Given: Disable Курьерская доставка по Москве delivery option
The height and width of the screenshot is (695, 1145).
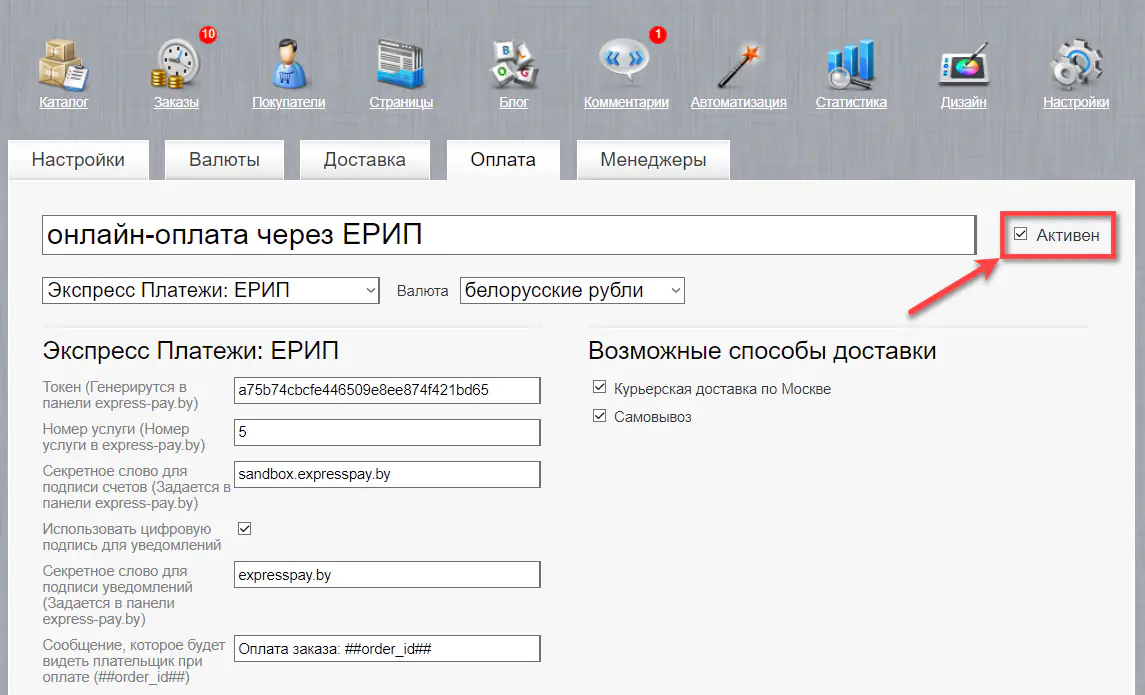Looking at the screenshot, I should tap(599, 386).
